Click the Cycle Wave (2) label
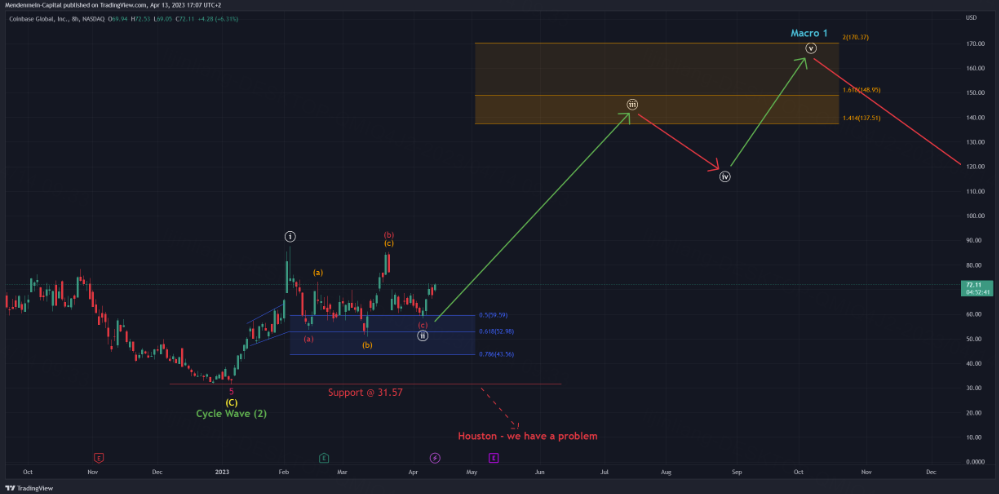Viewport: 999px width, 494px height. pos(231,414)
